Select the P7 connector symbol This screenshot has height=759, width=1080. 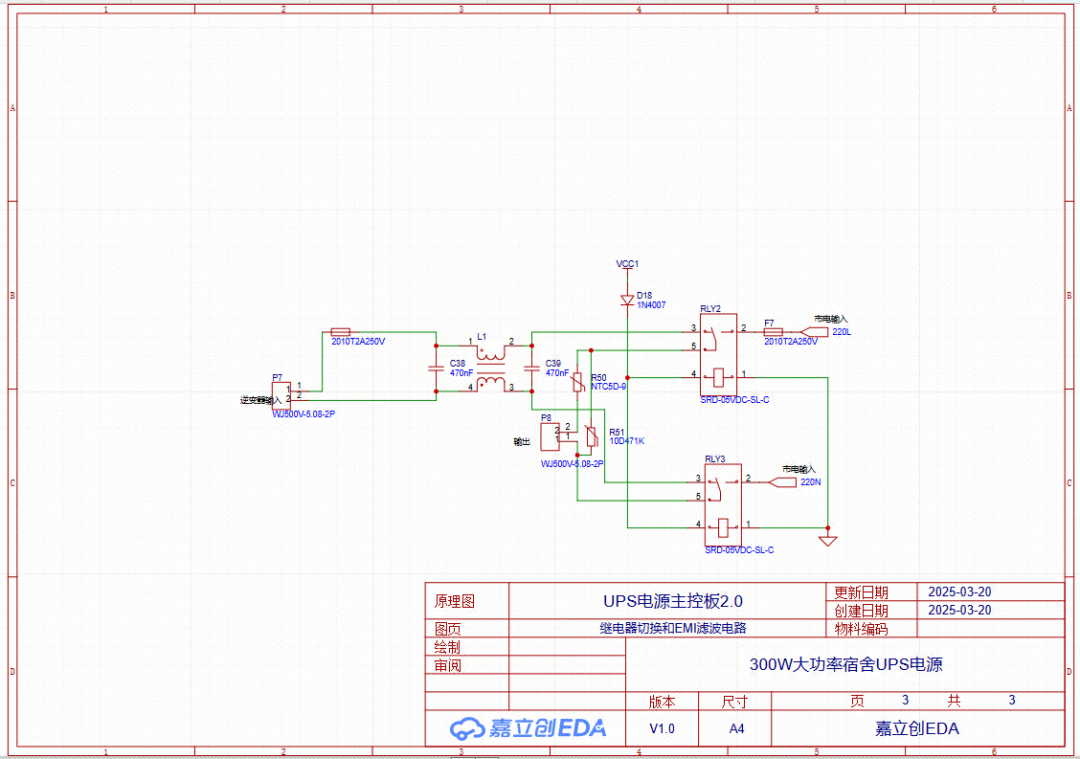282,396
